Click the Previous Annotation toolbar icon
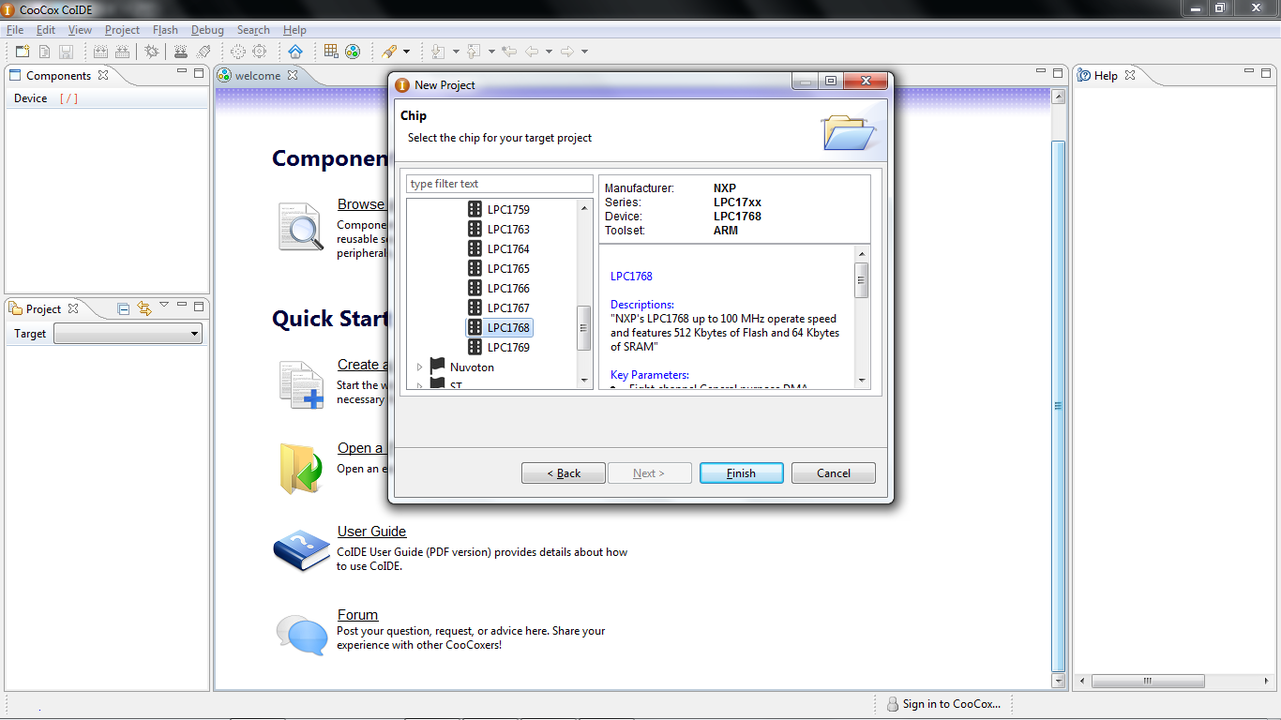The width and height of the screenshot is (1281, 720). point(474,51)
